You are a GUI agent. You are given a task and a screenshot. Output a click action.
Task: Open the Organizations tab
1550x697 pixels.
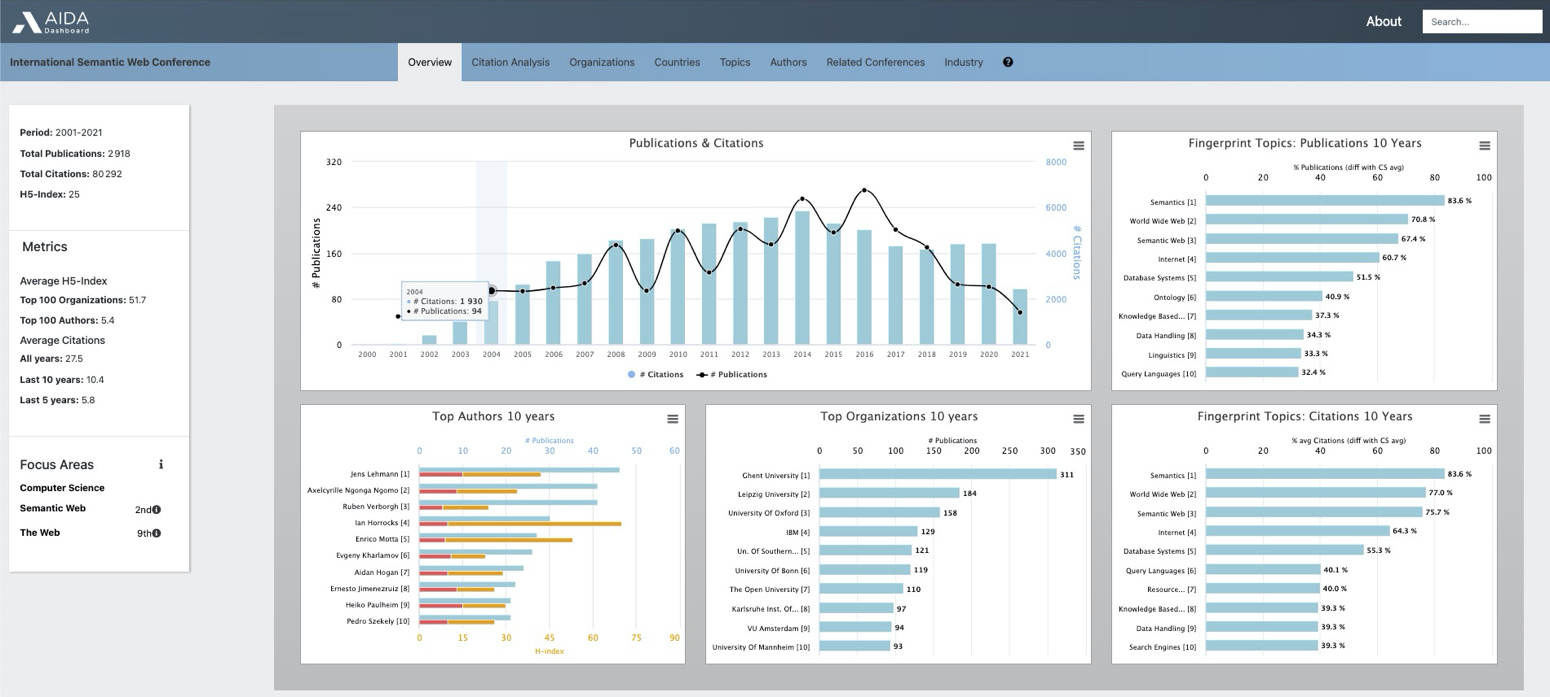pyautogui.click(x=601, y=62)
